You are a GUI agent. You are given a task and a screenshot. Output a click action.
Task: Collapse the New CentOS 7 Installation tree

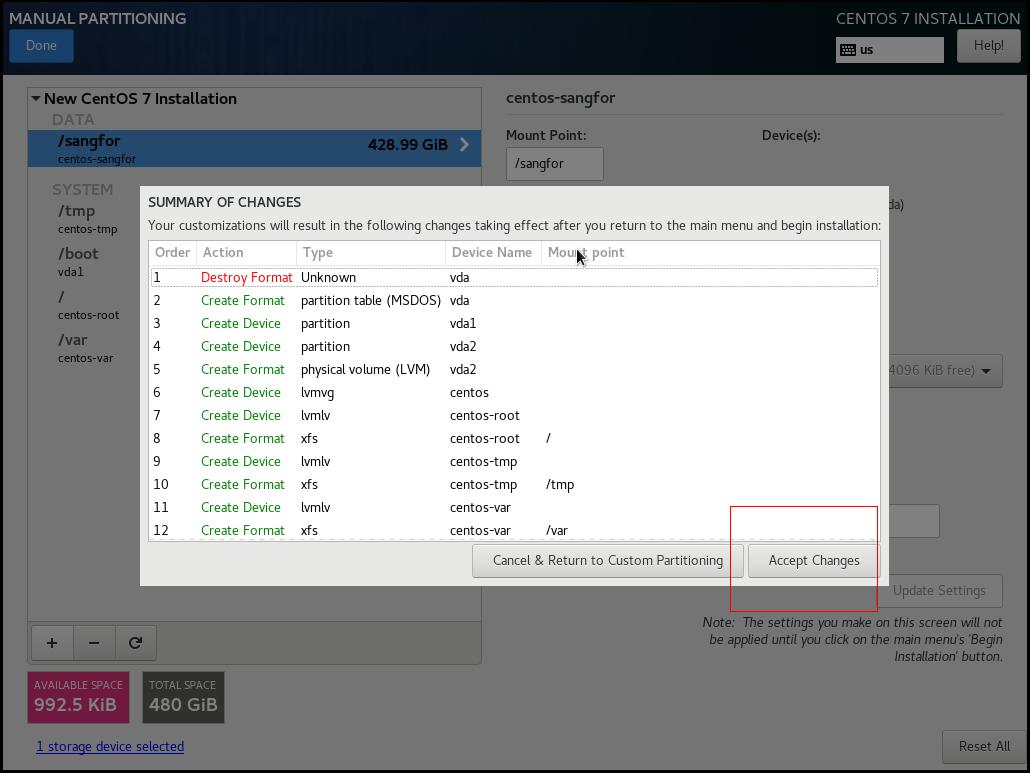[36, 99]
